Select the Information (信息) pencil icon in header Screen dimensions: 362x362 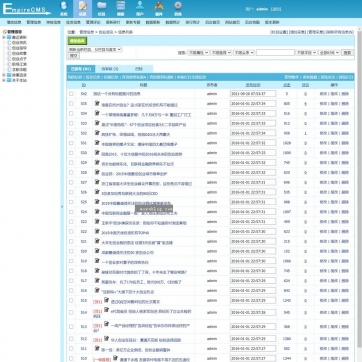pos(82,8)
